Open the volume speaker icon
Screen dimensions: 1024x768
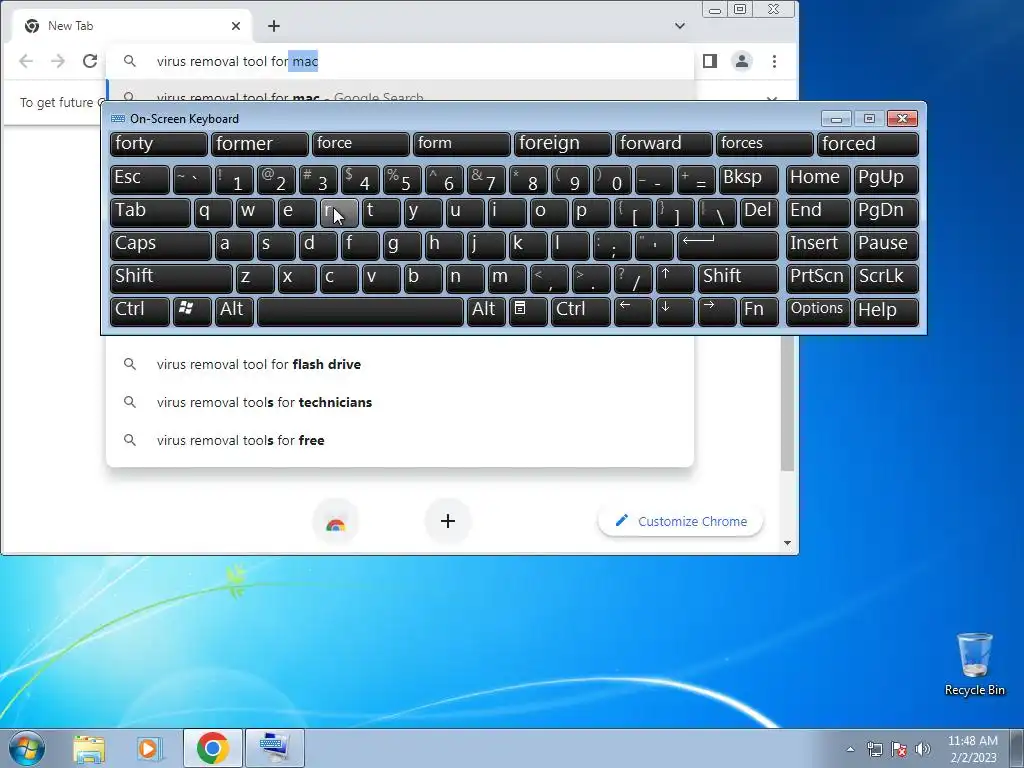point(923,749)
